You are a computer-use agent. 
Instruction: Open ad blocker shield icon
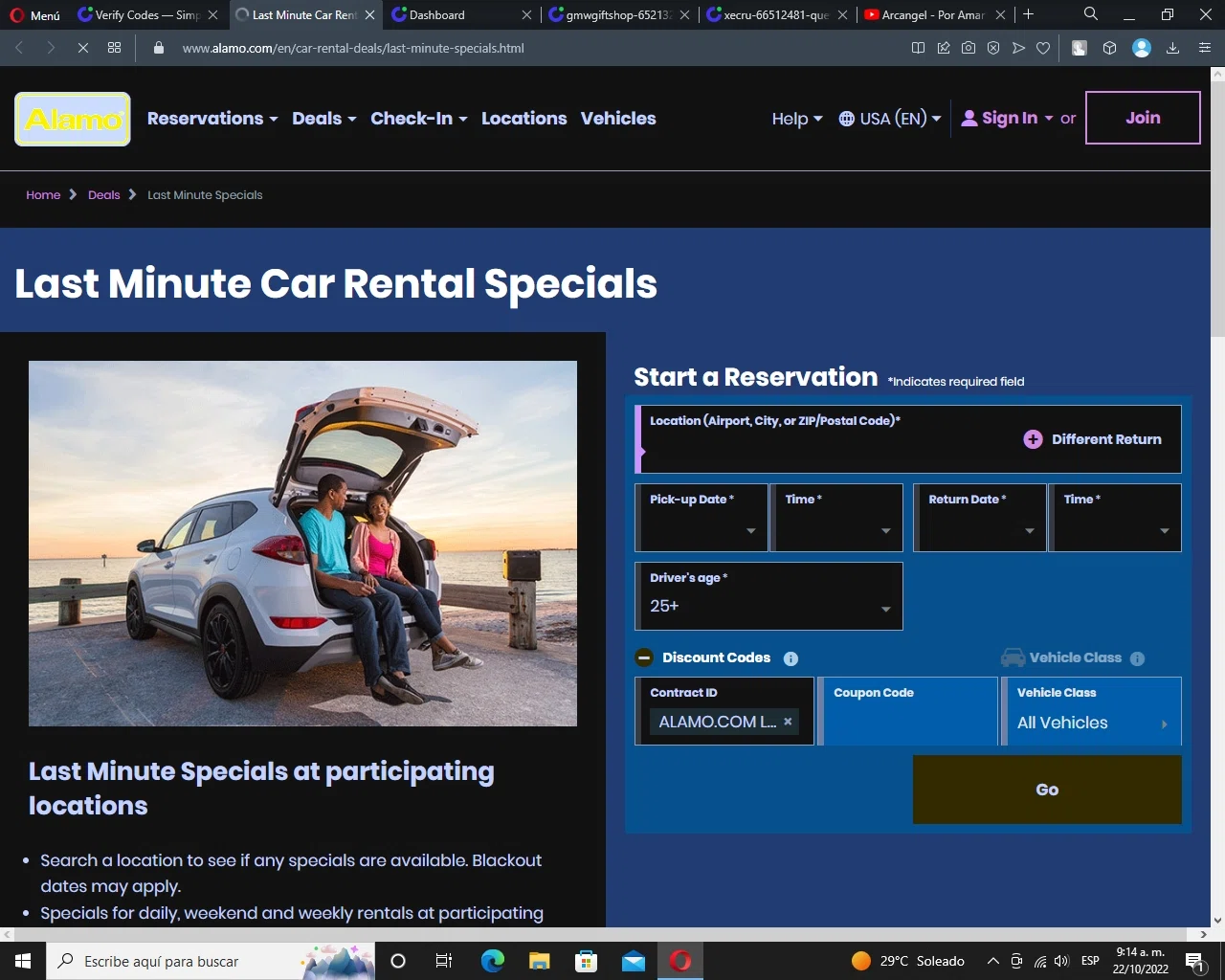point(993,48)
